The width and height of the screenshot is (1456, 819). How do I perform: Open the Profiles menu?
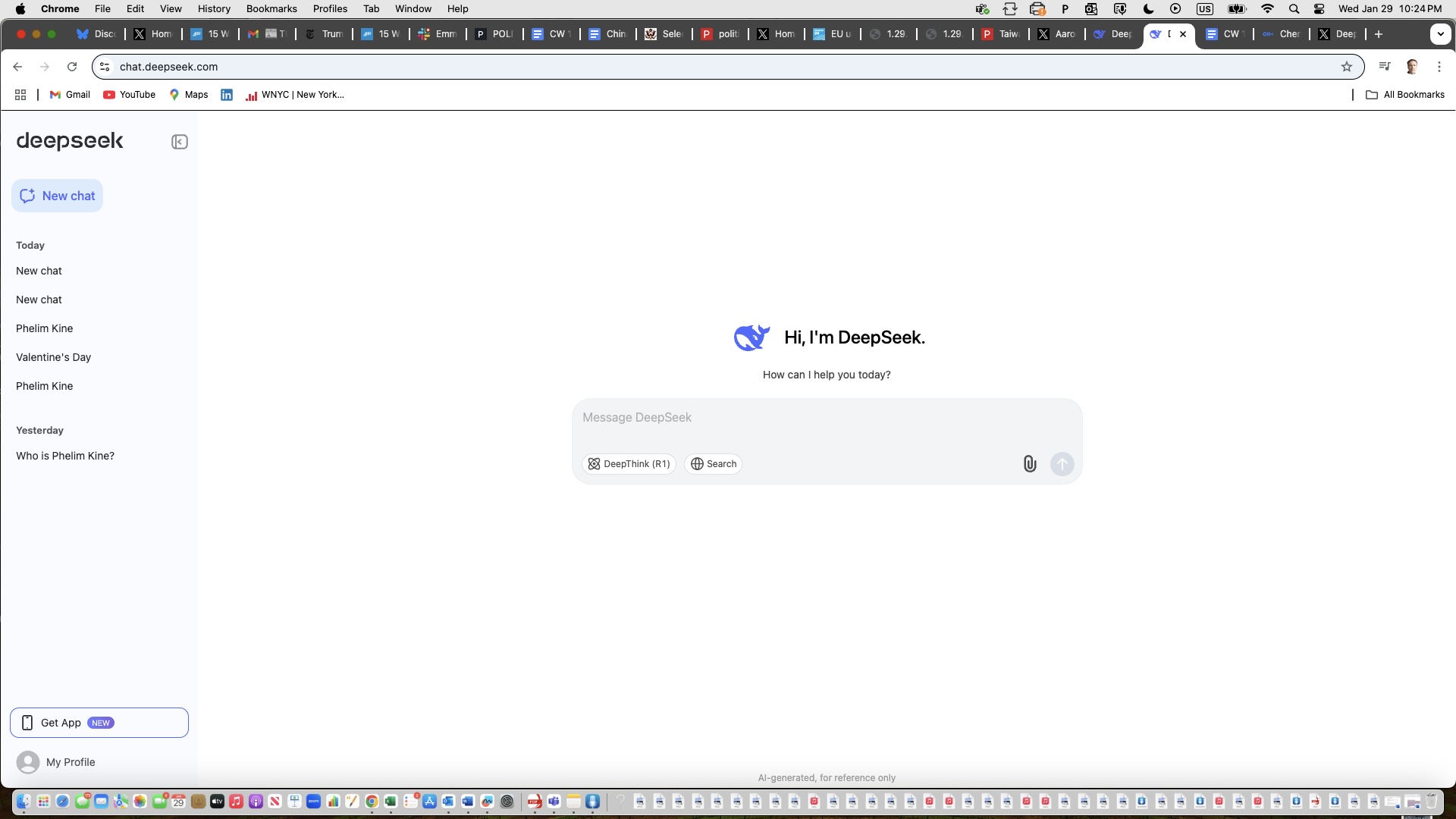330,9
